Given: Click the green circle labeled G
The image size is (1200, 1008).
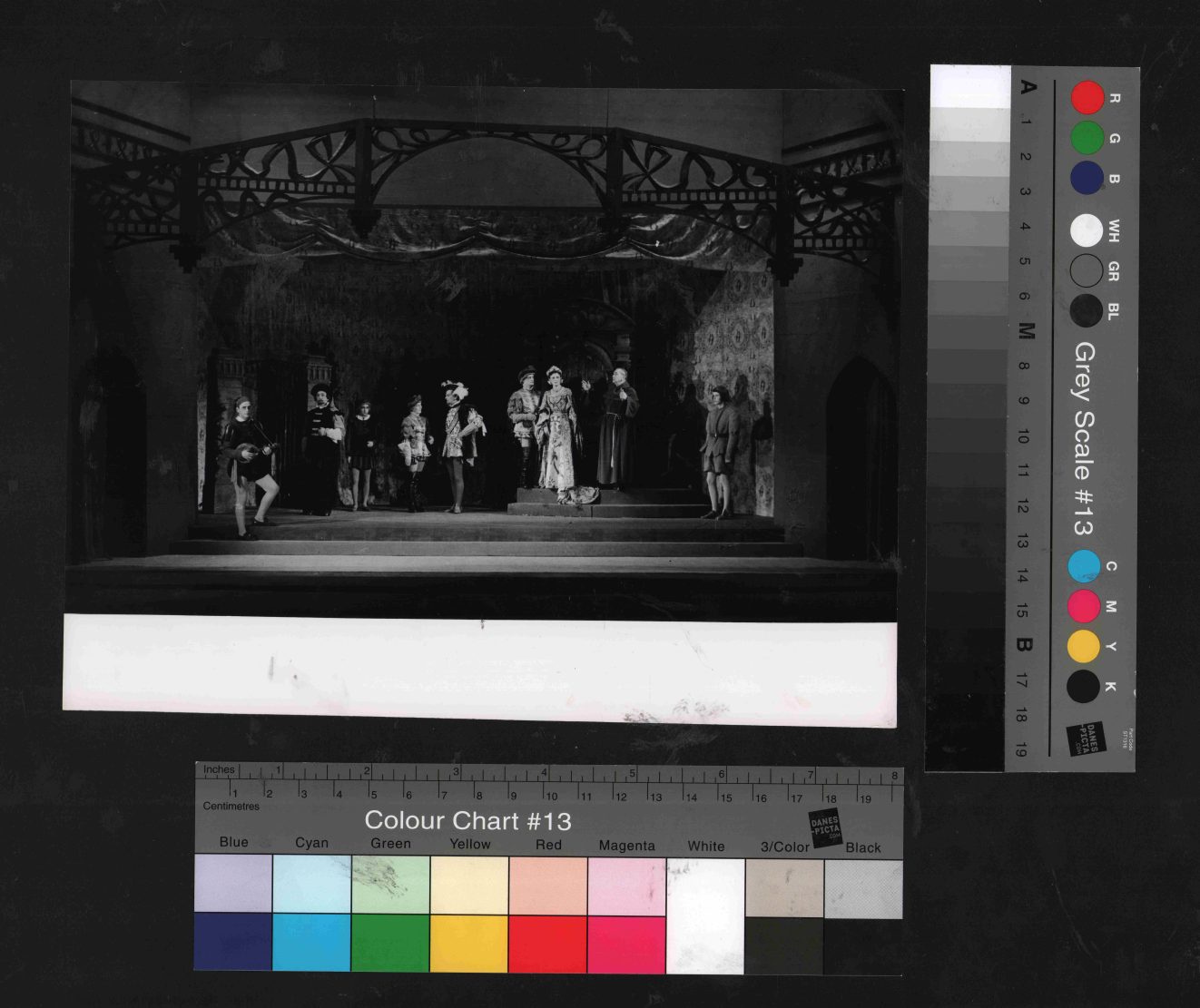Looking at the screenshot, I should tap(1087, 138).
